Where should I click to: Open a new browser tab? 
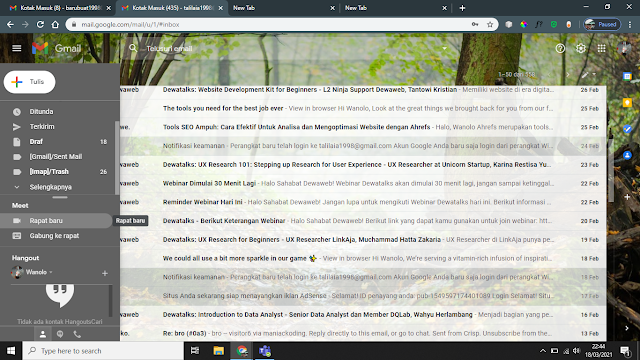(x=462, y=8)
